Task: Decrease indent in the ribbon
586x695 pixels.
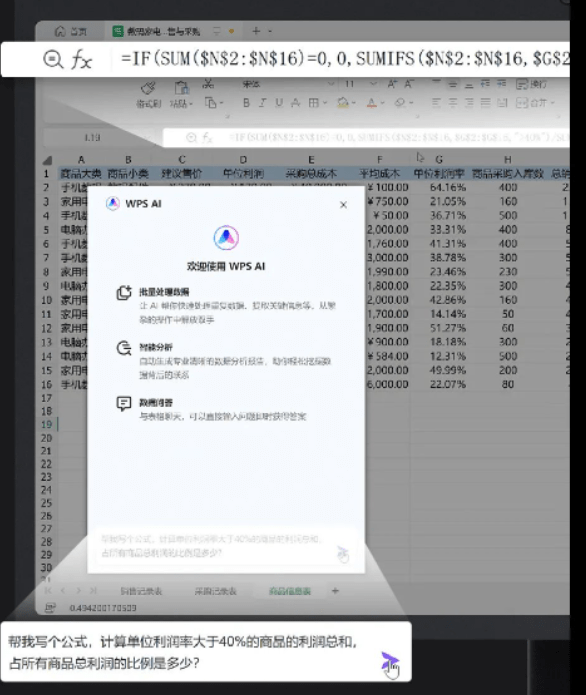Action: 485,84
